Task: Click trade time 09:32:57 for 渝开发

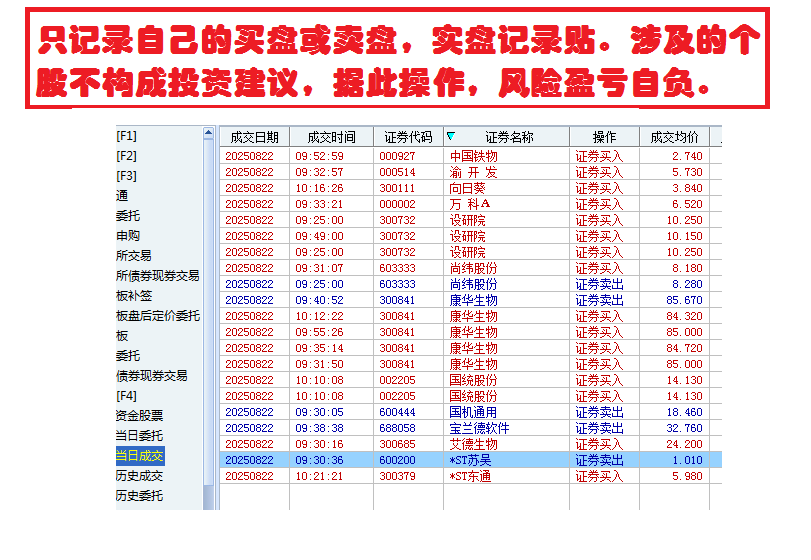Action: click(x=320, y=172)
